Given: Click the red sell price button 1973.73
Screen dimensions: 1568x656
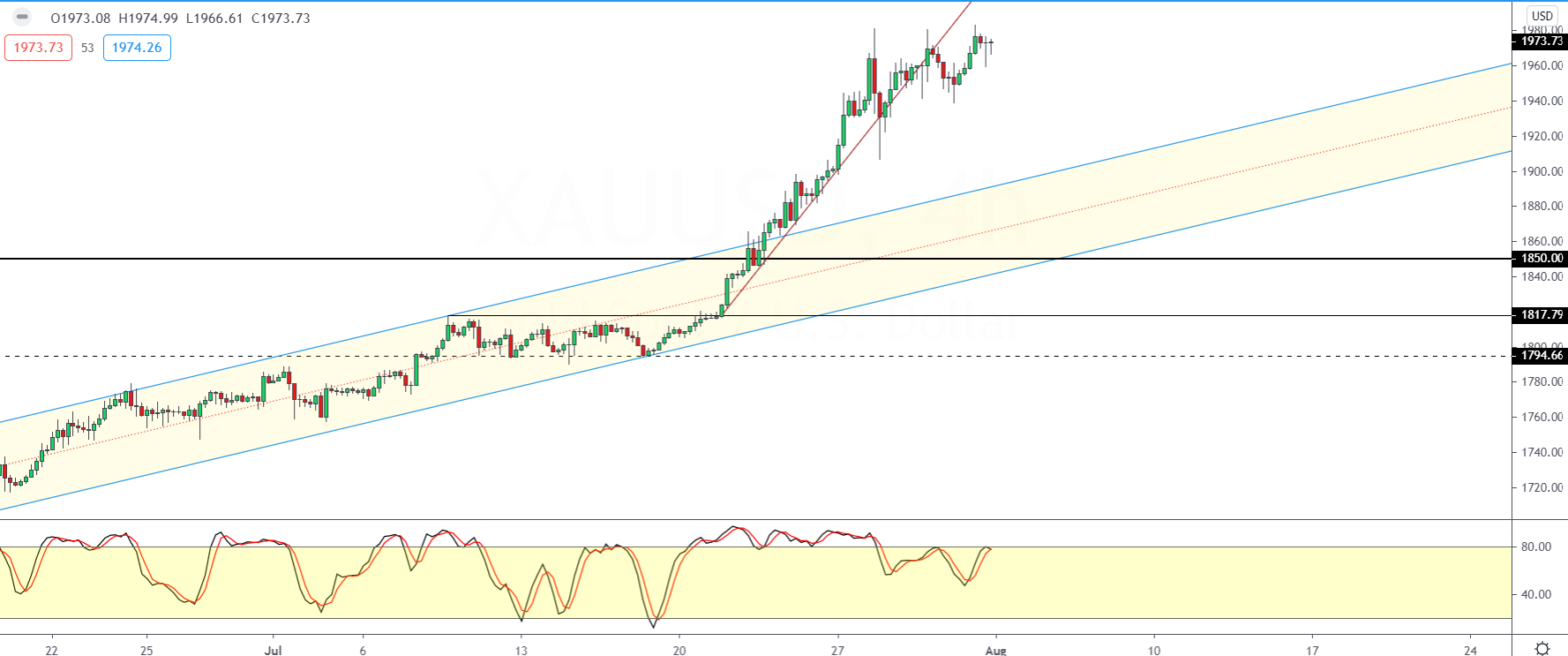Looking at the screenshot, I should [38, 48].
